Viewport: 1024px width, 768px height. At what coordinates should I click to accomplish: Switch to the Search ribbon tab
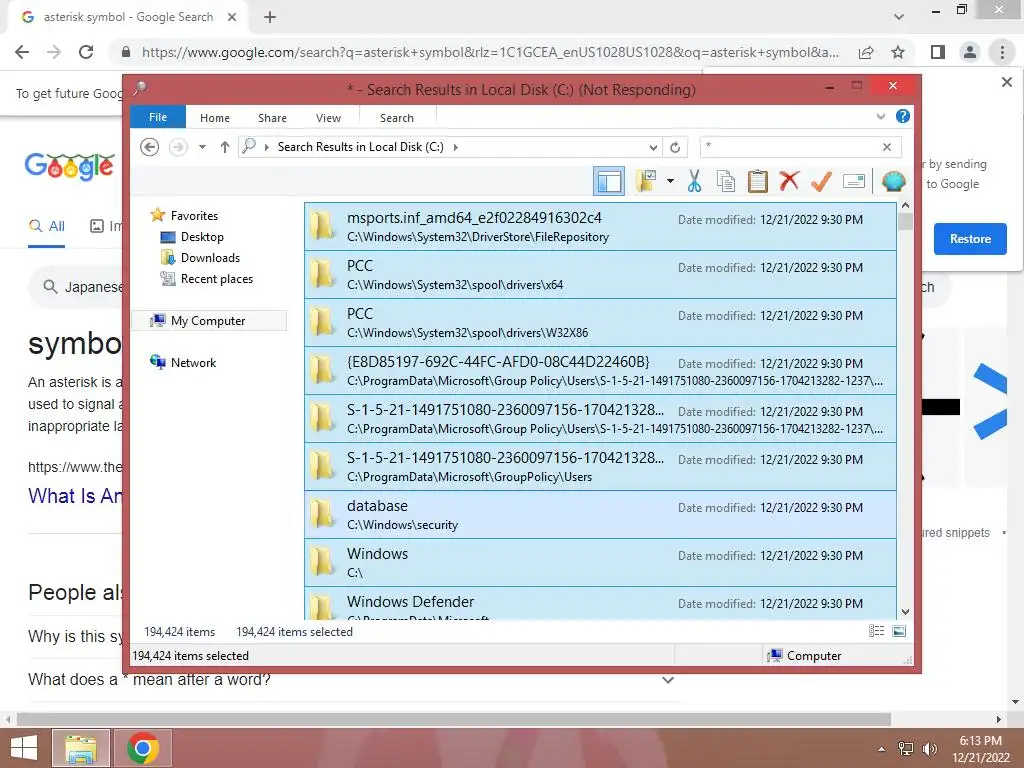click(x=397, y=118)
